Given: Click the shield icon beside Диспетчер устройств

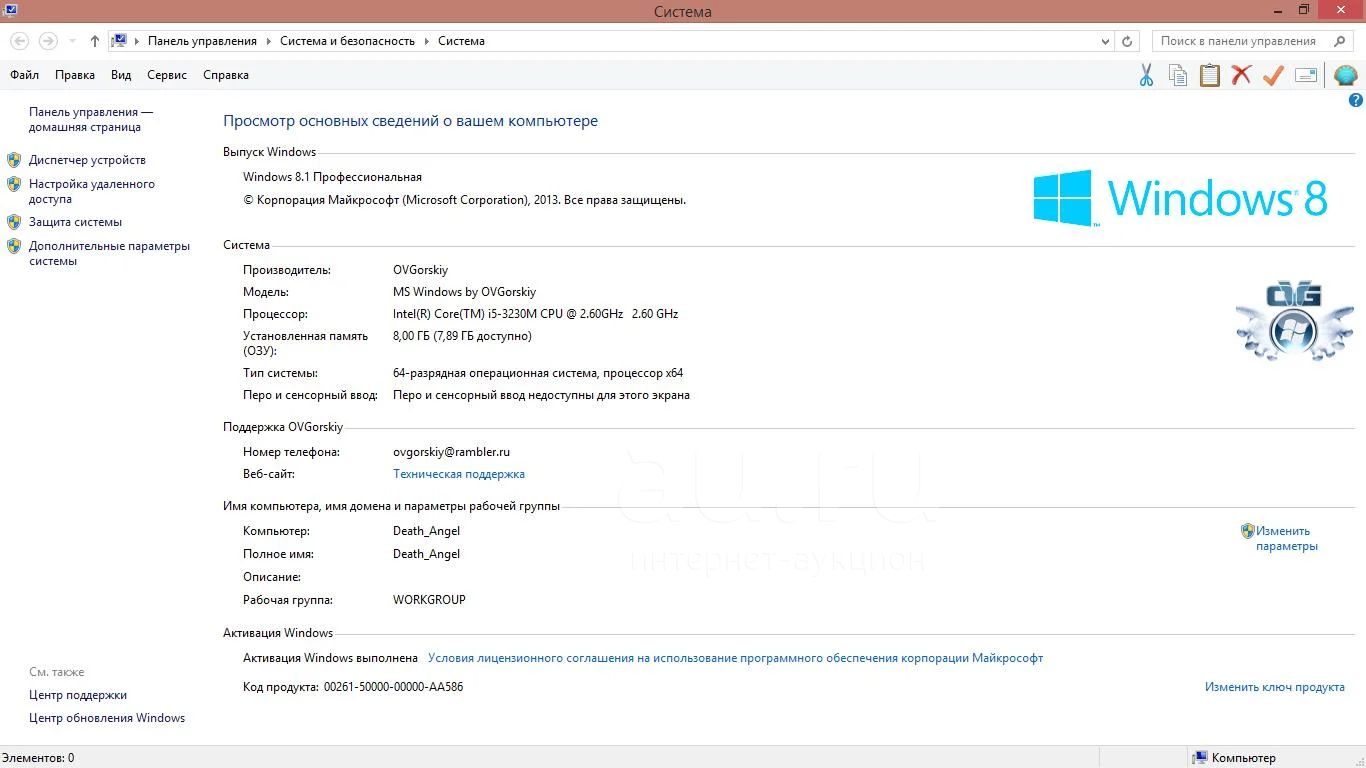Looking at the screenshot, I should pyautogui.click(x=14, y=160).
